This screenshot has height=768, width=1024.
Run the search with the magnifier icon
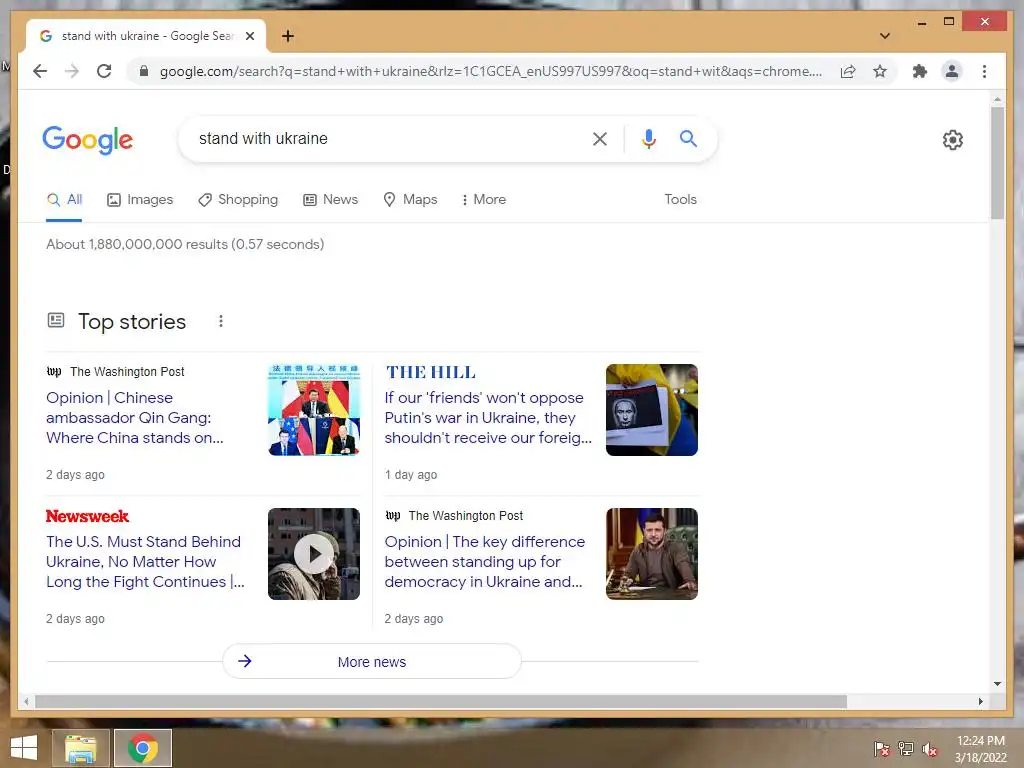pyautogui.click(x=688, y=138)
